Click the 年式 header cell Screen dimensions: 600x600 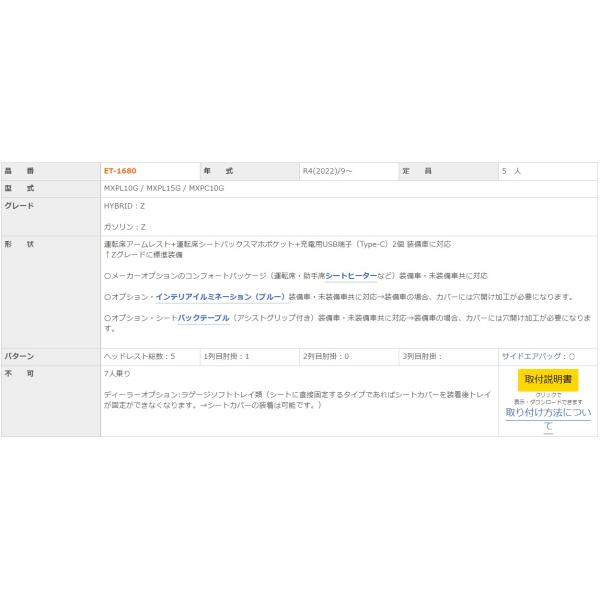tap(249, 171)
